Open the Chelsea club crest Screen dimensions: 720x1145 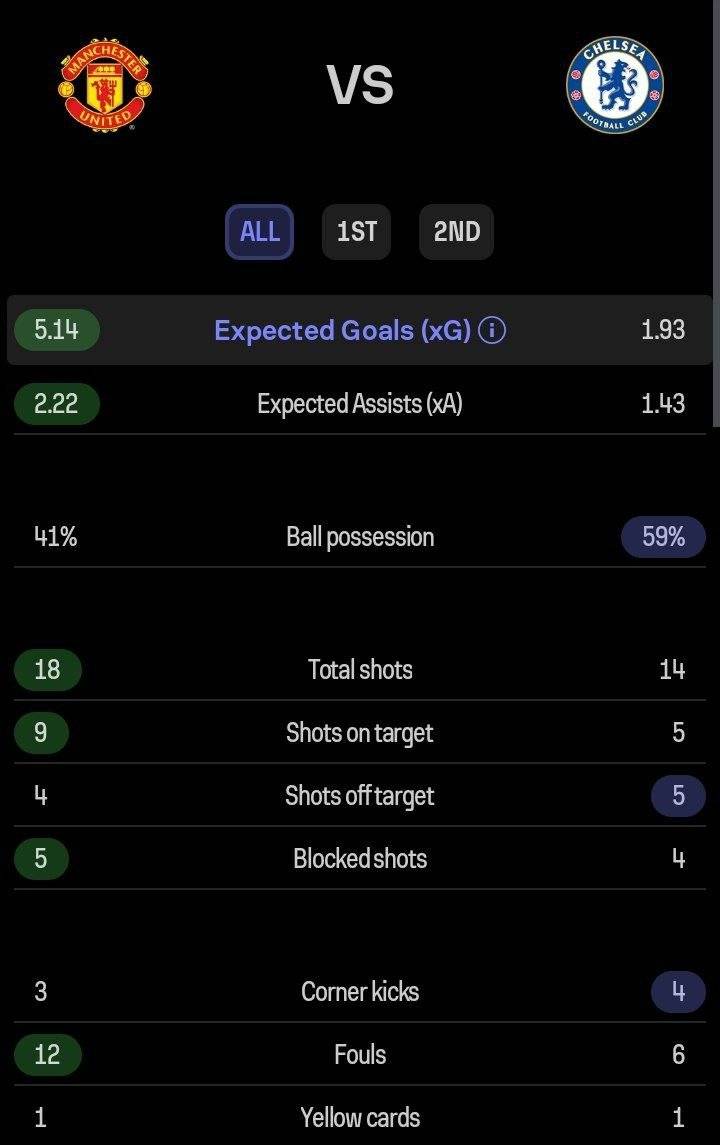point(615,85)
